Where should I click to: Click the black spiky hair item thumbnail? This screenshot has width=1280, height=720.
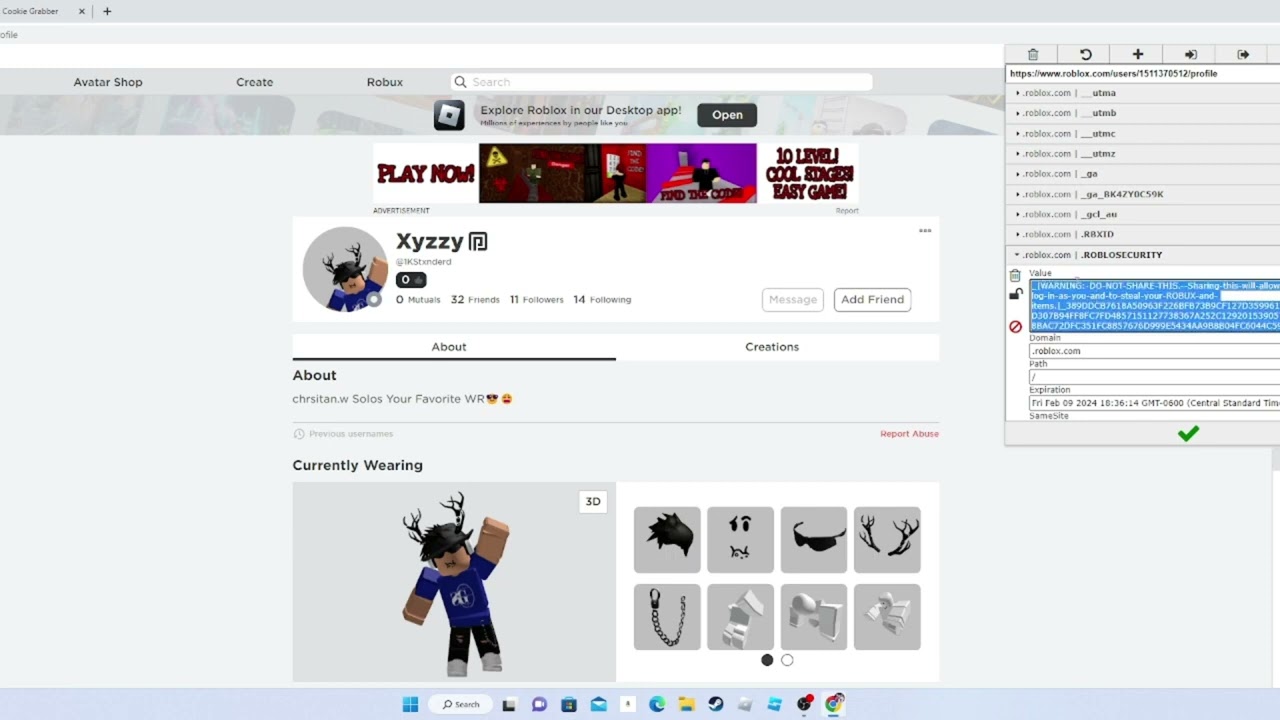667,540
